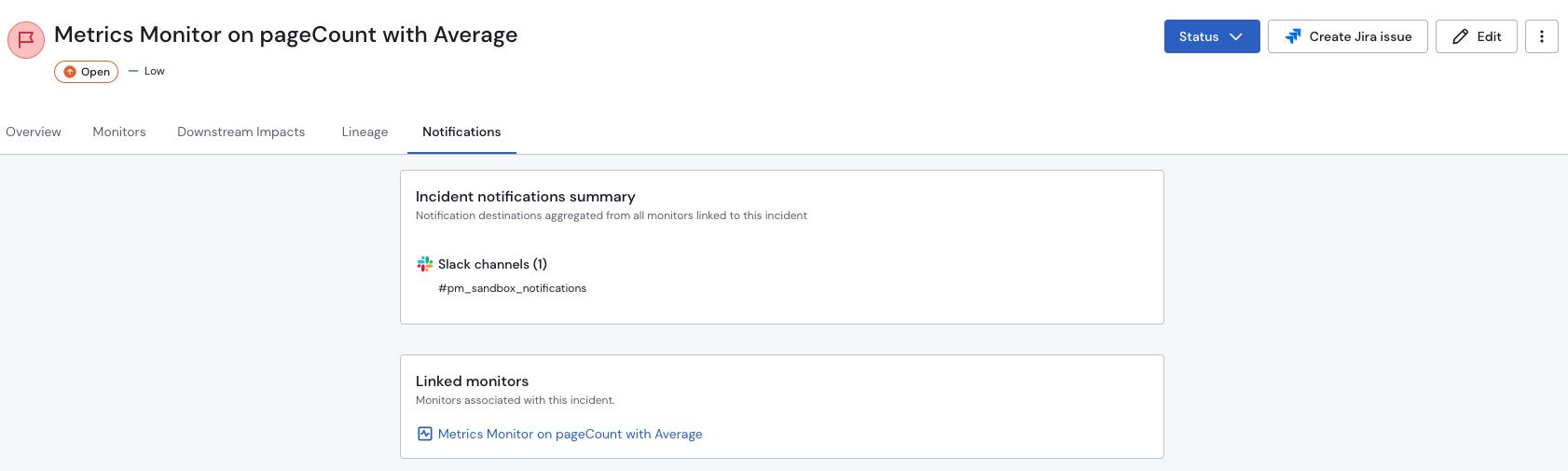Click the Open status badge
Image resolution: width=1568 pixels, height=471 pixels.
coord(86,72)
